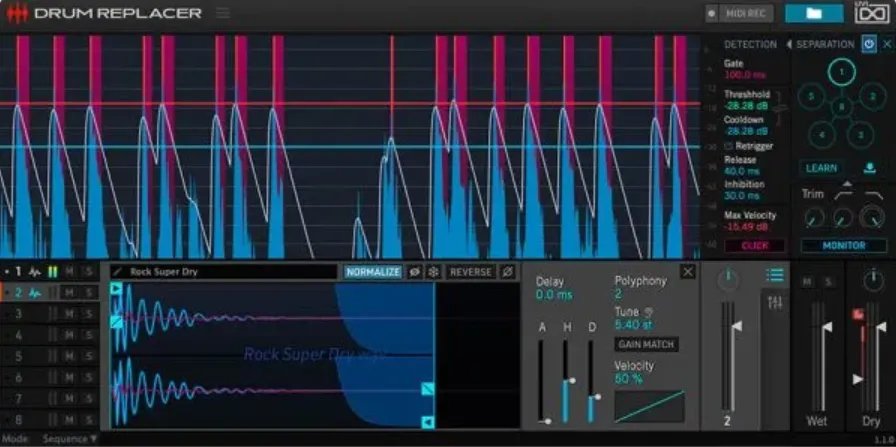Click the UVI logo icon
896x447 pixels.
(872, 13)
